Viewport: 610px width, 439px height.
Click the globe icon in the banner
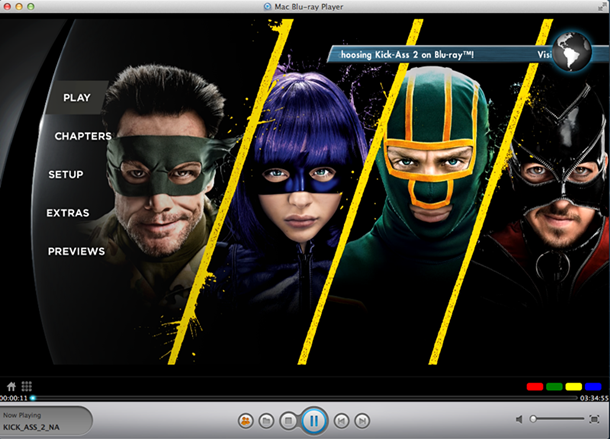click(x=572, y=52)
